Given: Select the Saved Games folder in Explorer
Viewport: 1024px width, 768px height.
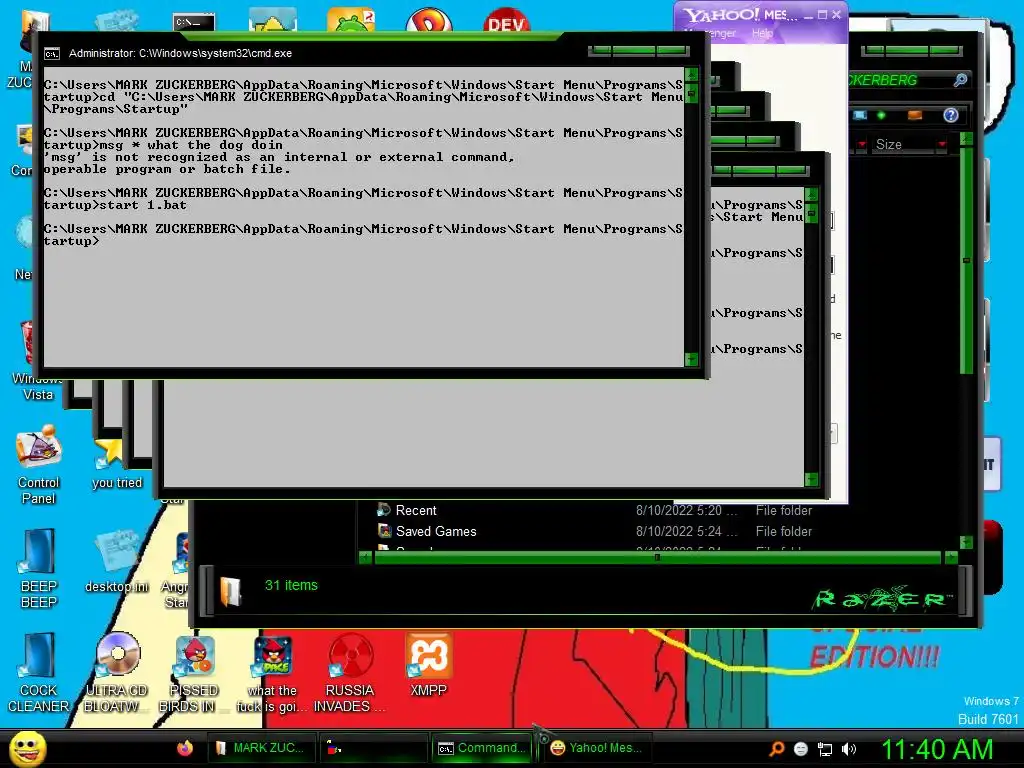Looking at the screenshot, I should point(426,532).
